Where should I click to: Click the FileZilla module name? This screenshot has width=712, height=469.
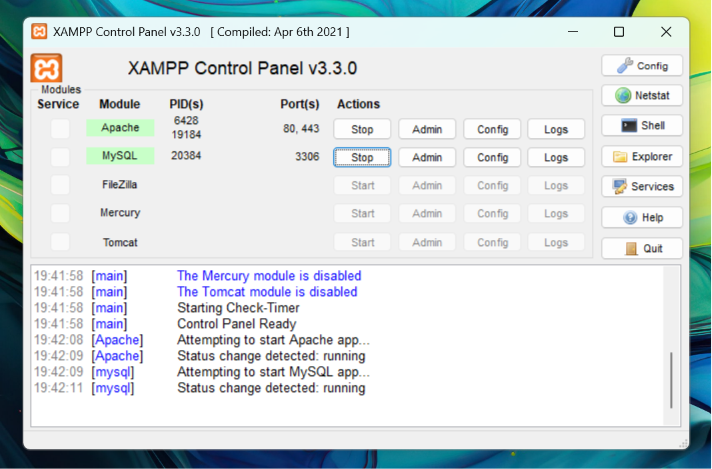[119, 185]
